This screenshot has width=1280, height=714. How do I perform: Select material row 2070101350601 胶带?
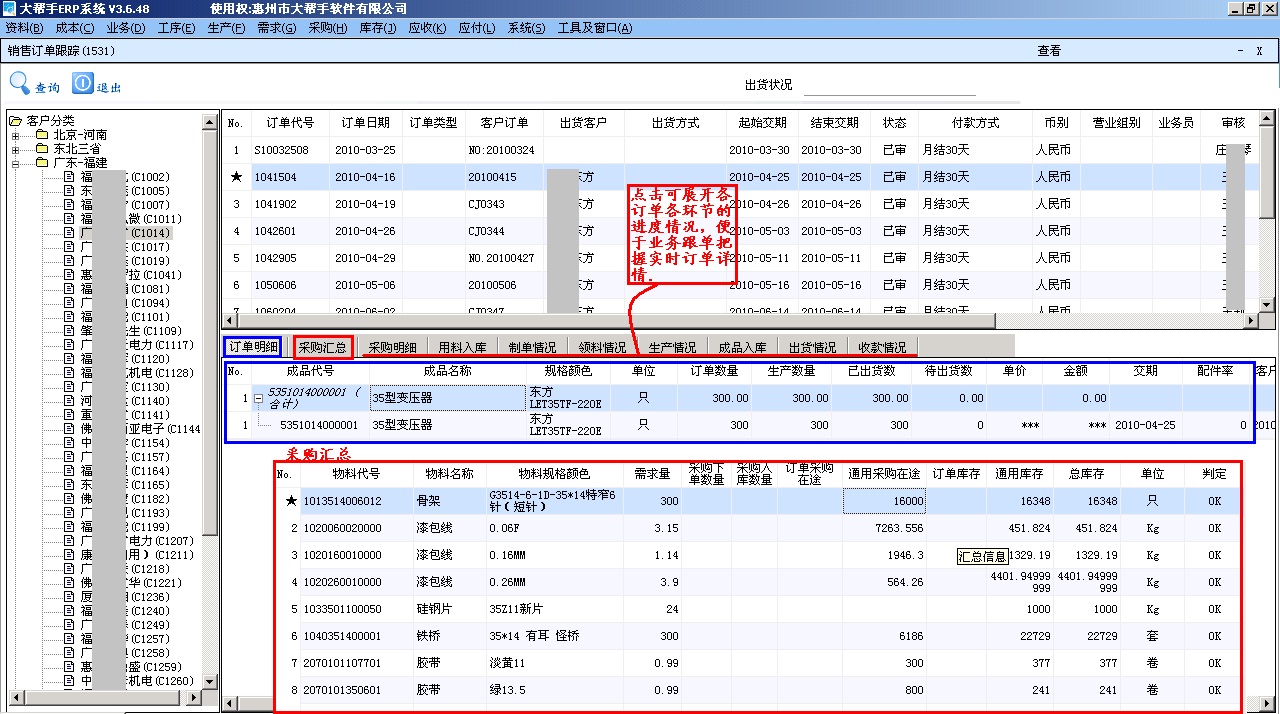pyautogui.click(x=757, y=690)
